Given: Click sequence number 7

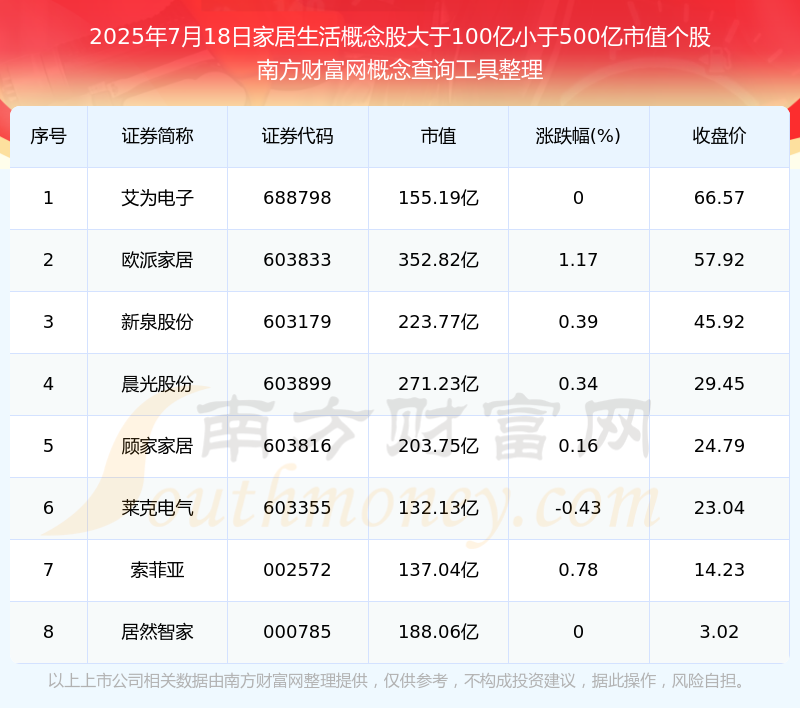Looking at the screenshot, I should pos(48,570).
